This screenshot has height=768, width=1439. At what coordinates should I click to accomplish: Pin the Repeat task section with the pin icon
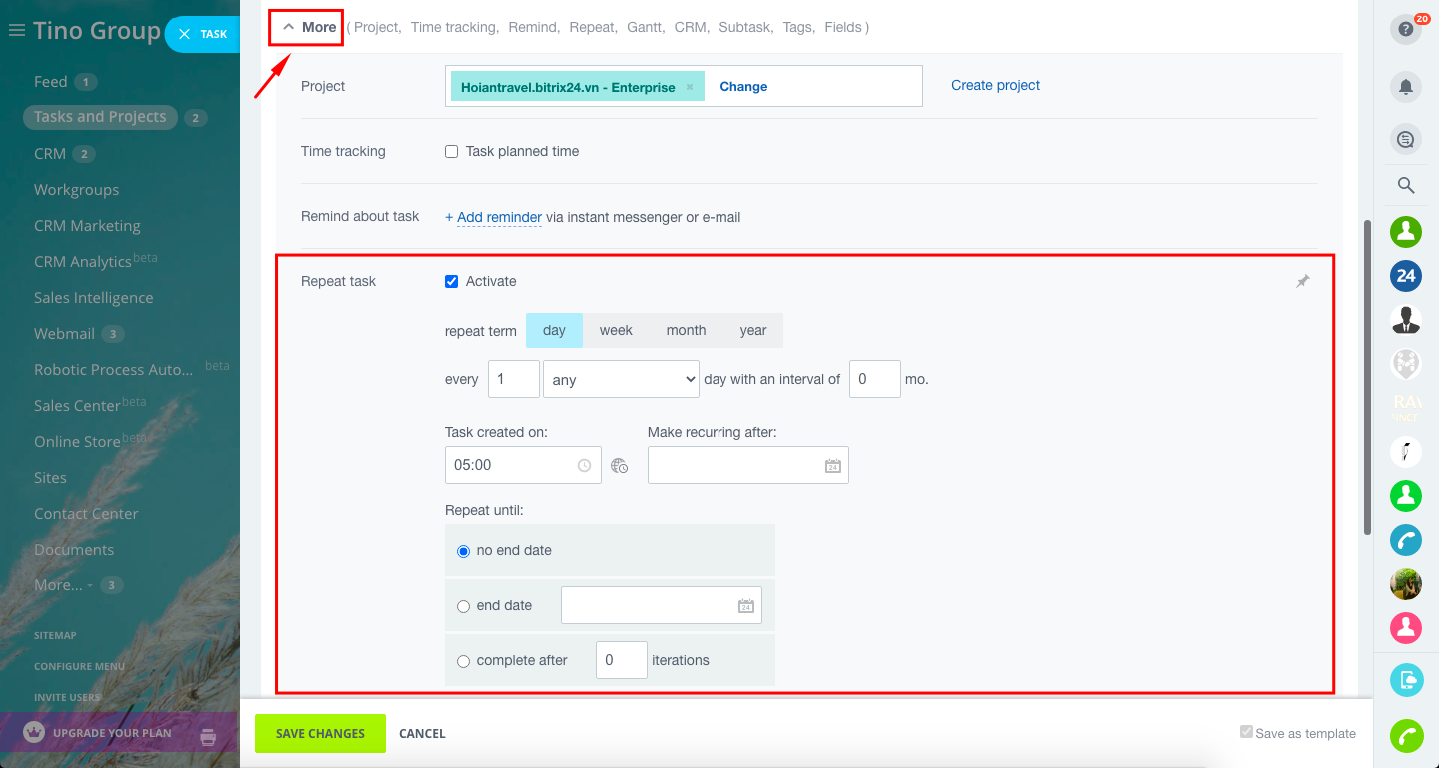click(x=1302, y=282)
